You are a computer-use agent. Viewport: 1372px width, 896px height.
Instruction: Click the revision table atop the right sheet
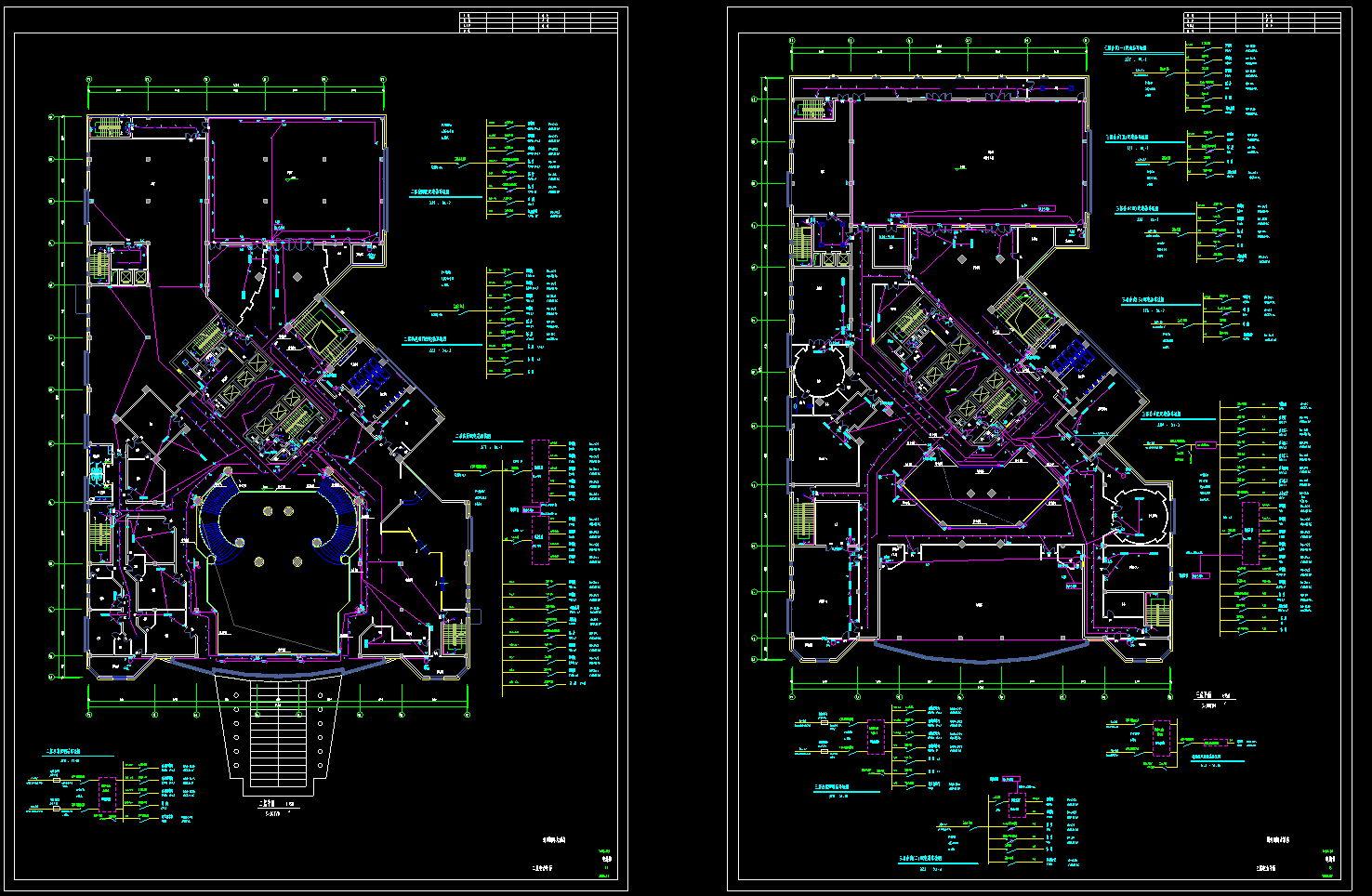pyautogui.click(x=1262, y=22)
